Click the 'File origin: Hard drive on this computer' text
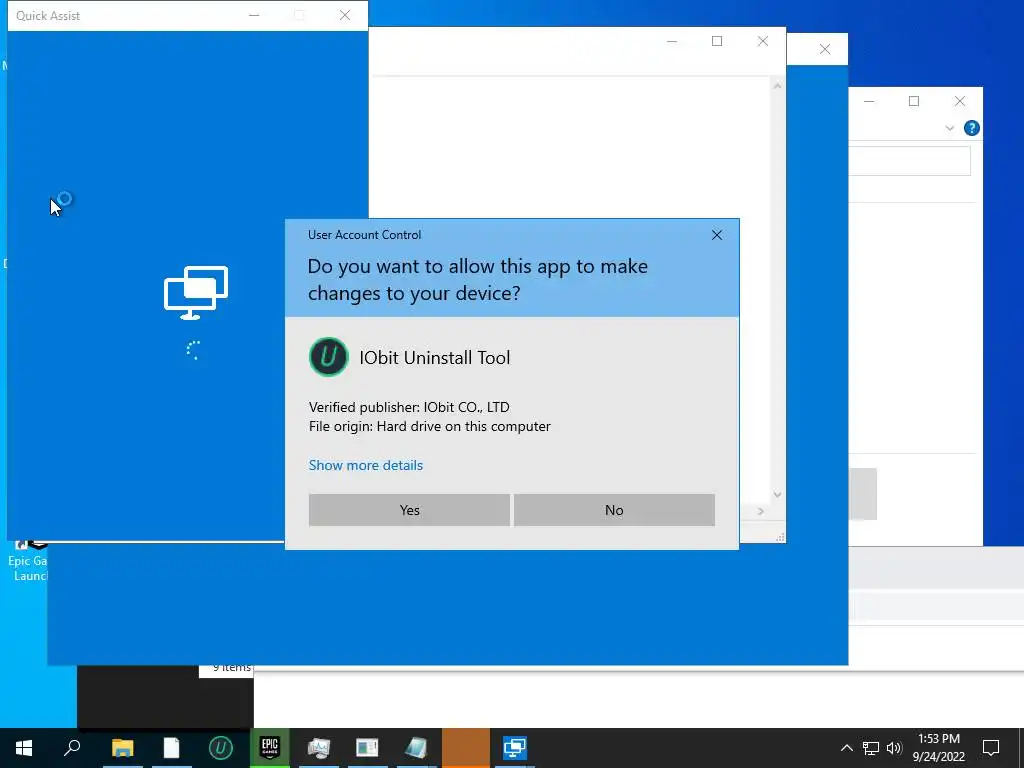The width and height of the screenshot is (1024, 768). click(x=430, y=426)
